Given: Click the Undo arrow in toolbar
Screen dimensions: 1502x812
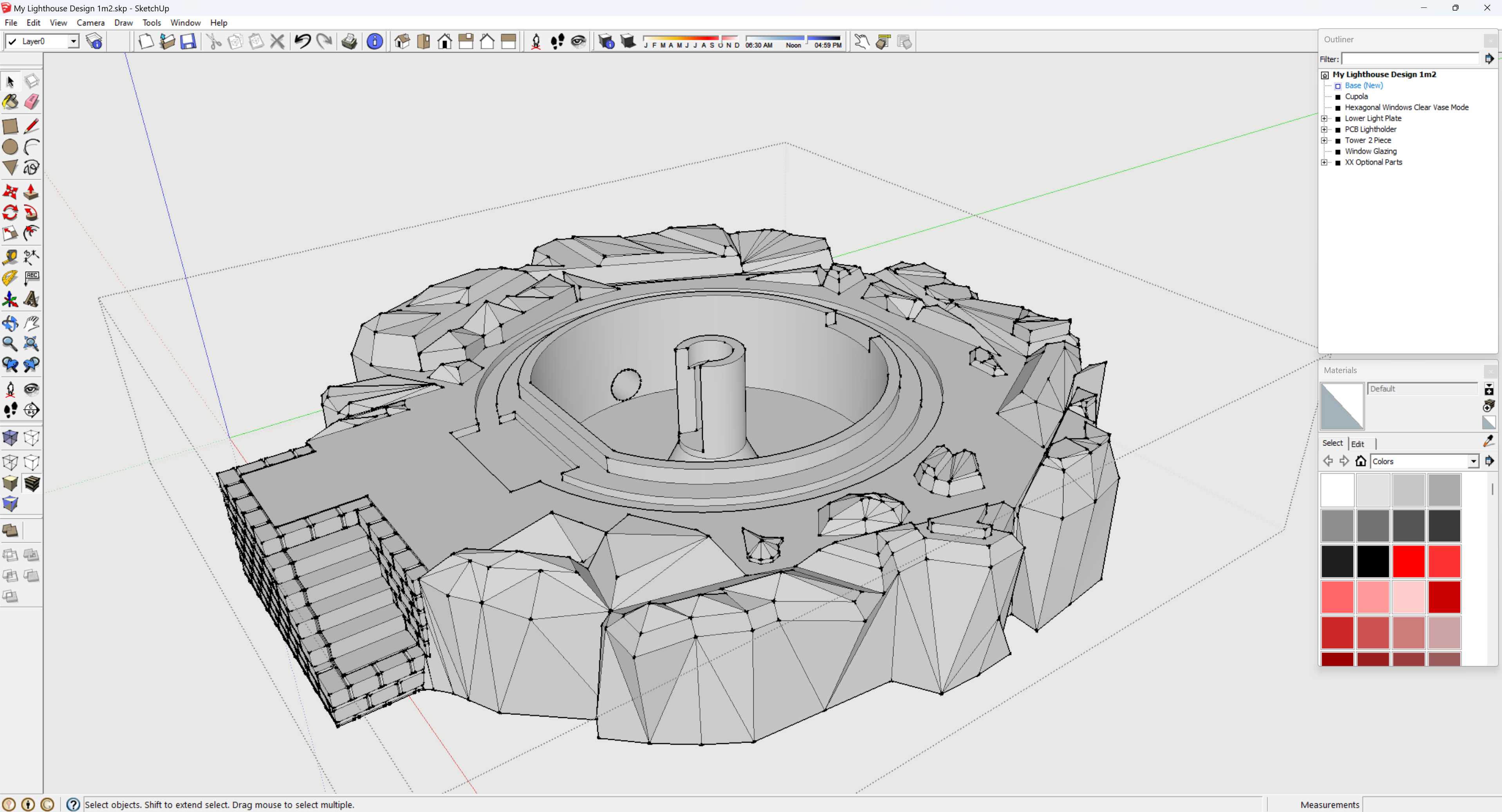Looking at the screenshot, I should 303,42.
